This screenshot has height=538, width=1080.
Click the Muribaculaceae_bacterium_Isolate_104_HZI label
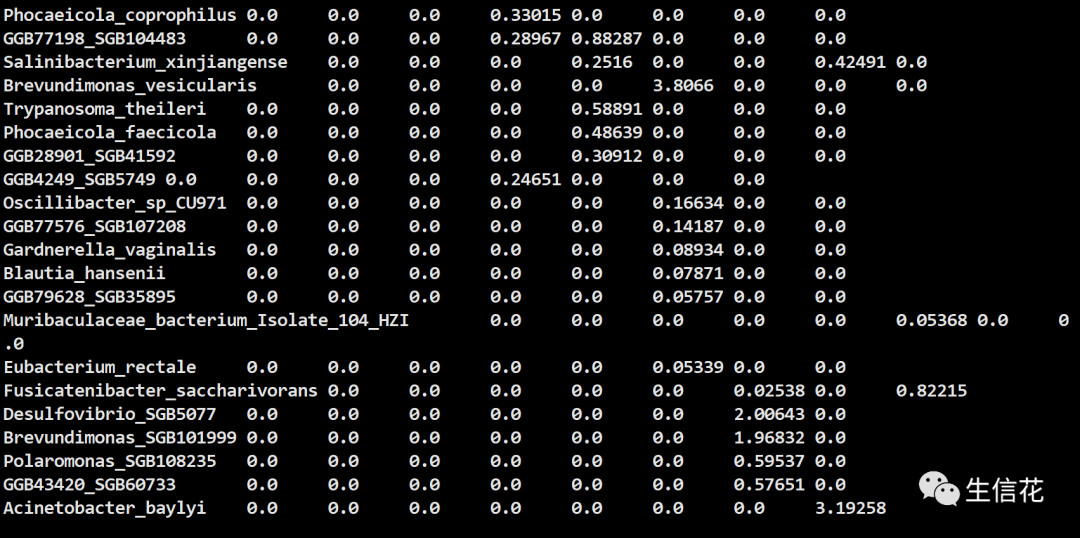pos(206,320)
